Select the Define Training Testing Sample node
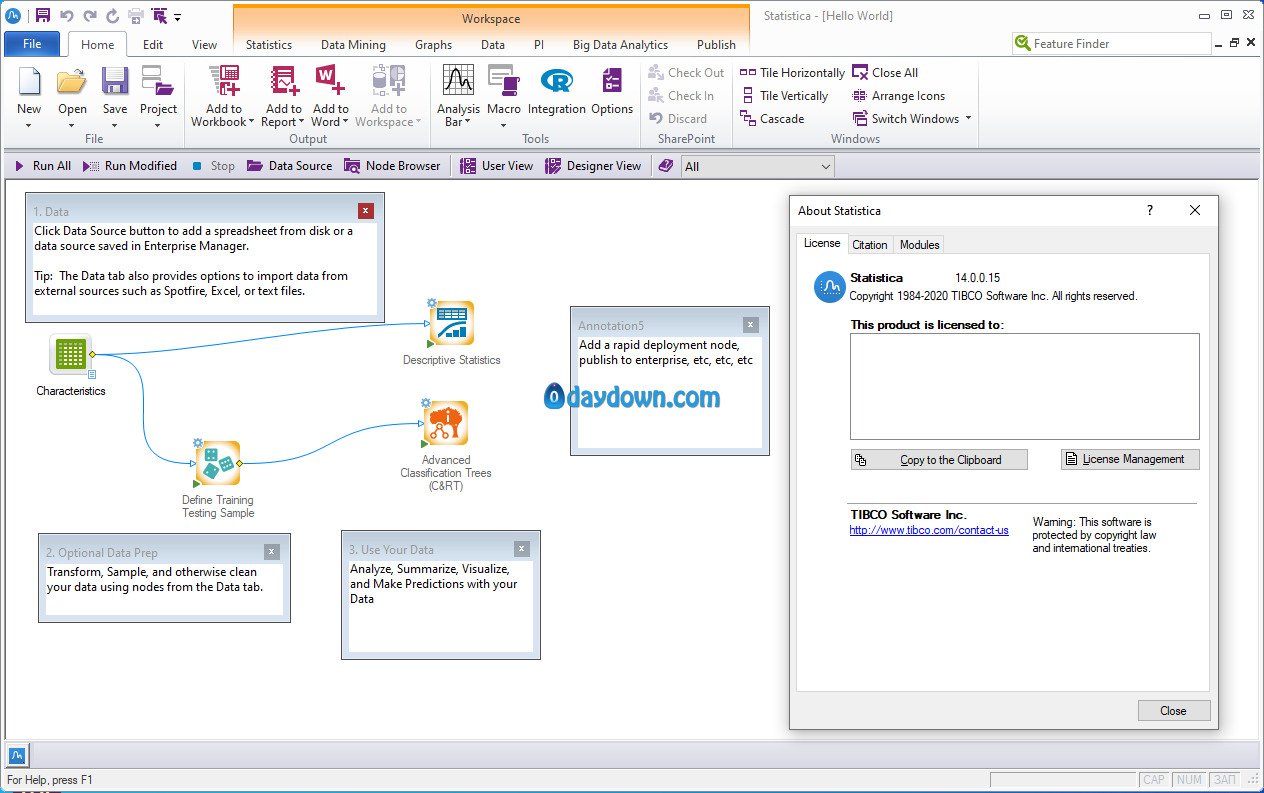Screen dimensions: 1264x793 click(x=218, y=464)
